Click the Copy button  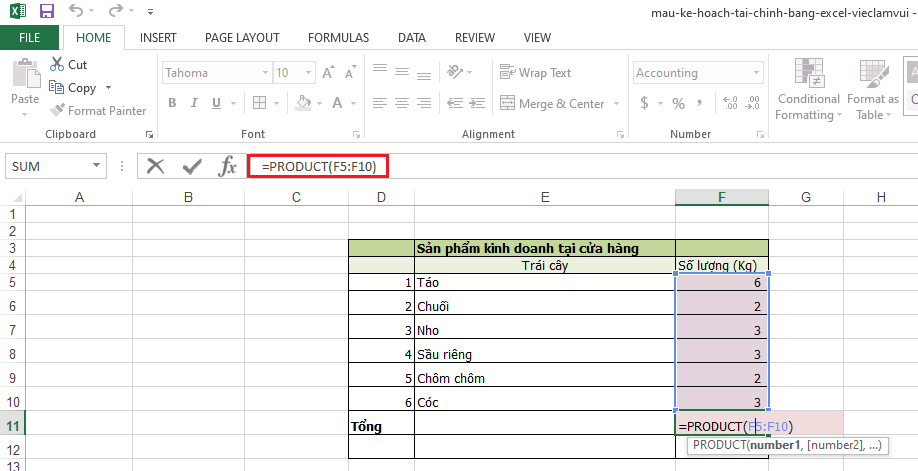click(x=73, y=88)
